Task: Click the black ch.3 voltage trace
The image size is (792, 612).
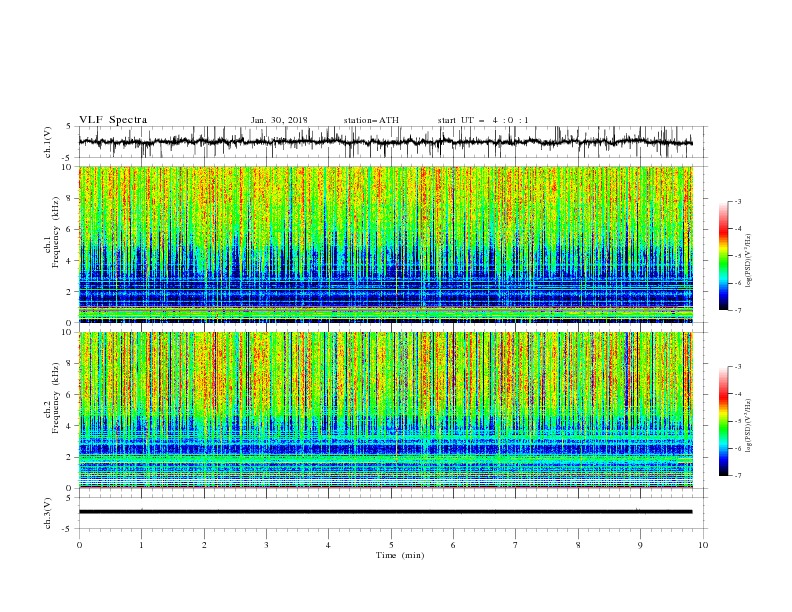Action: pyautogui.click(x=385, y=512)
